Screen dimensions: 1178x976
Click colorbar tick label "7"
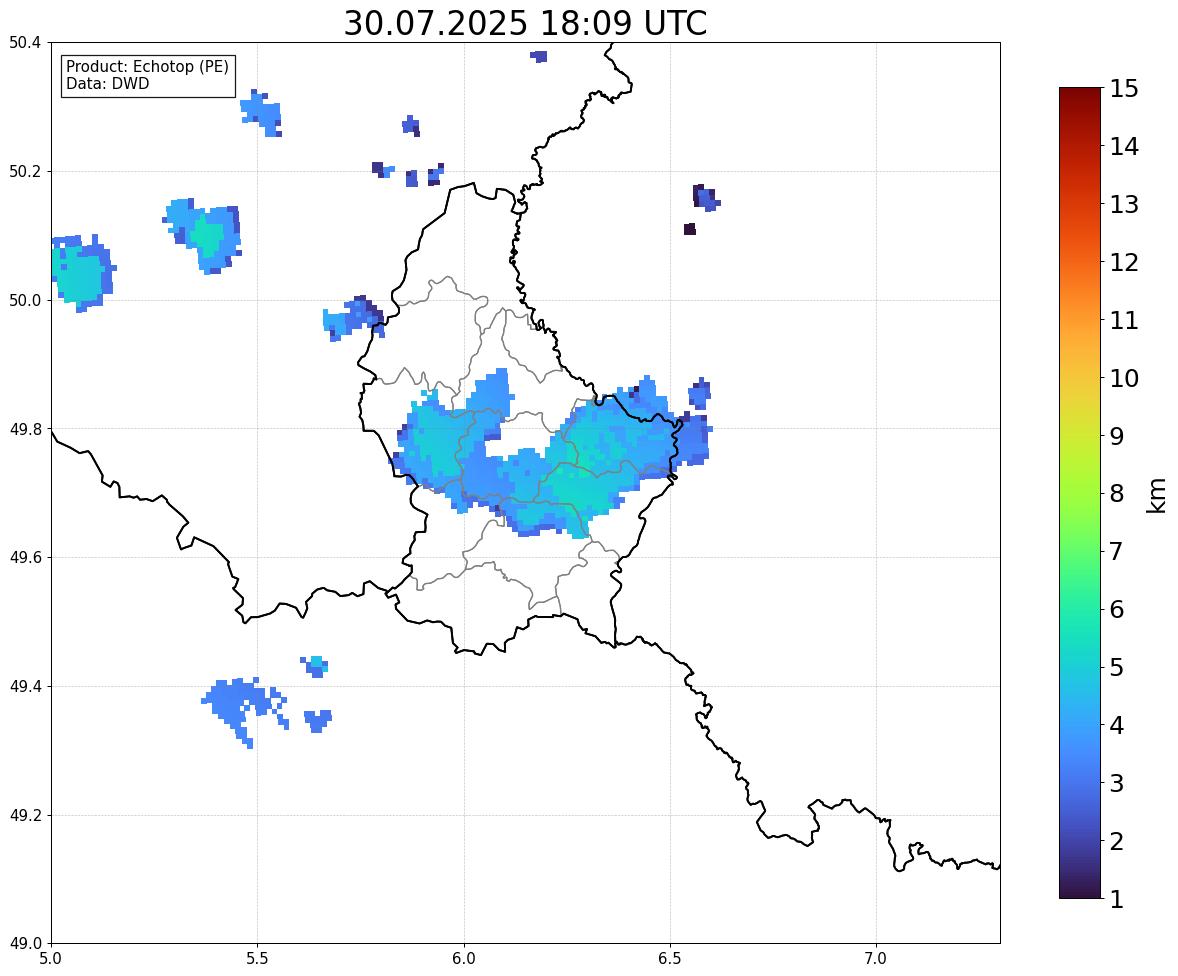(x=1116, y=551)
